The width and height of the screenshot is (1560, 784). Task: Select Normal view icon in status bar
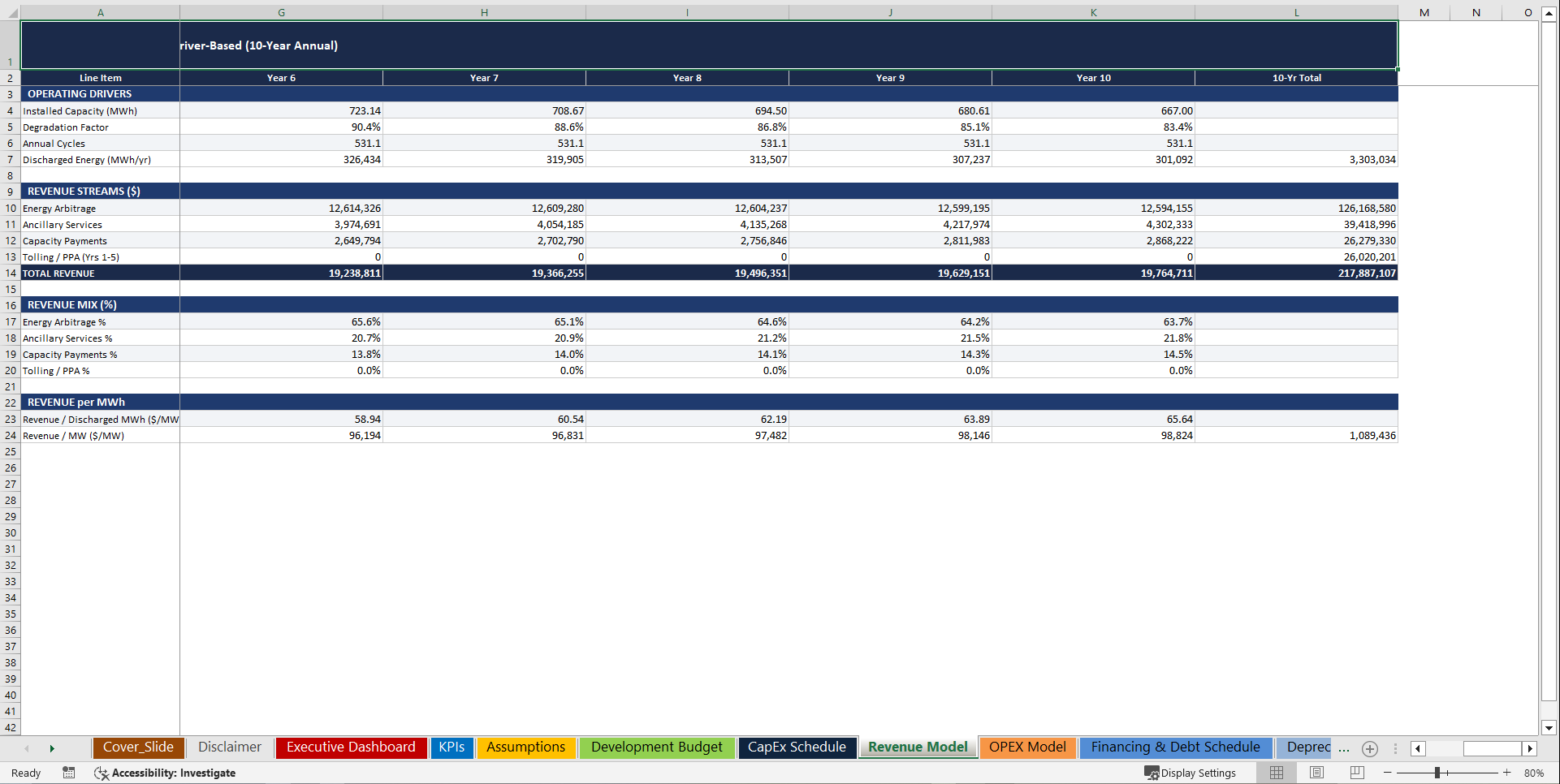[x=1276, y=773]
